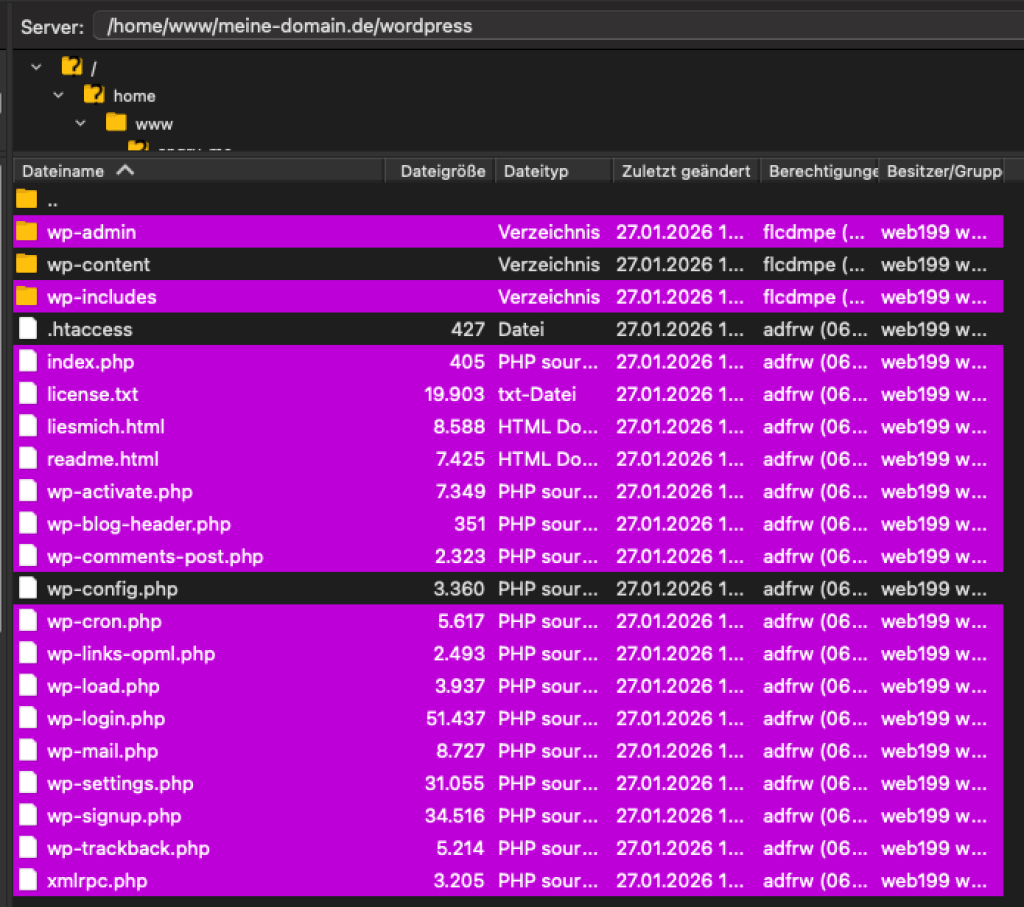Sort by the Zuletzt geändert column header
Viewport: 1024px width, 907px height.
[685, 170]
